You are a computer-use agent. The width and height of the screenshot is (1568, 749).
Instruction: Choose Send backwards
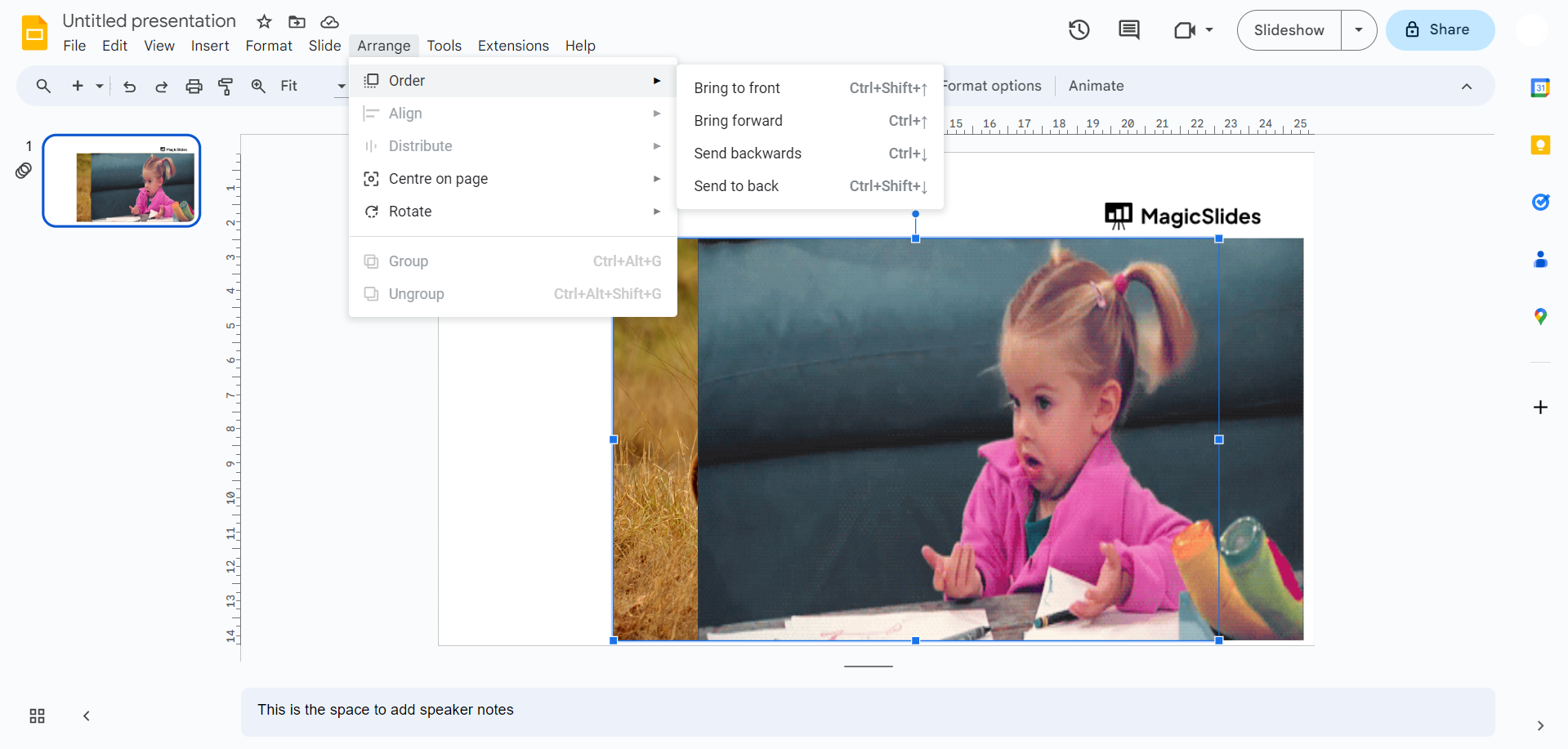click(811, 154)
